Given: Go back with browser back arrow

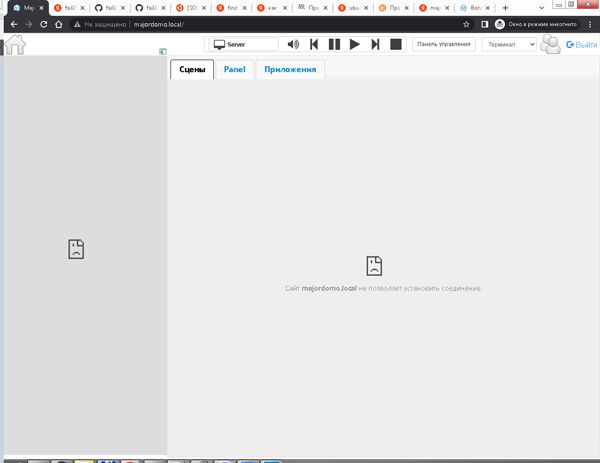Looking at the screenshot, I should pyautogui.click(x=14, y=24).
